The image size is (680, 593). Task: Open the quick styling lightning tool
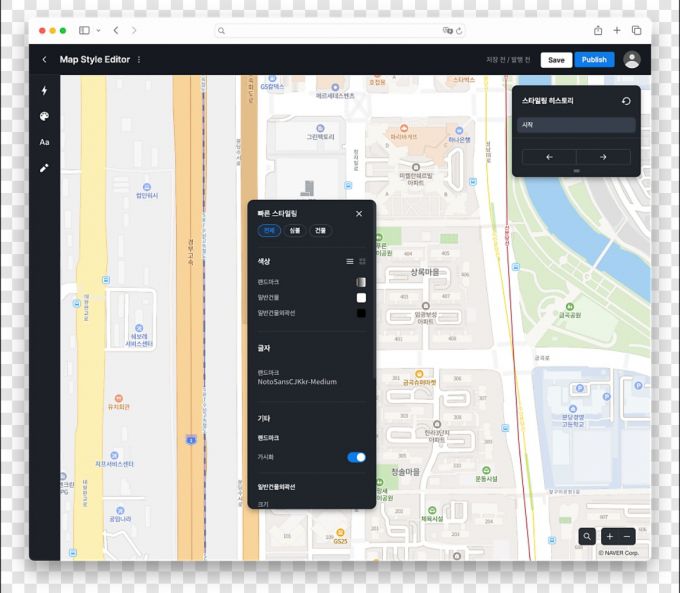tap(44, 91)
